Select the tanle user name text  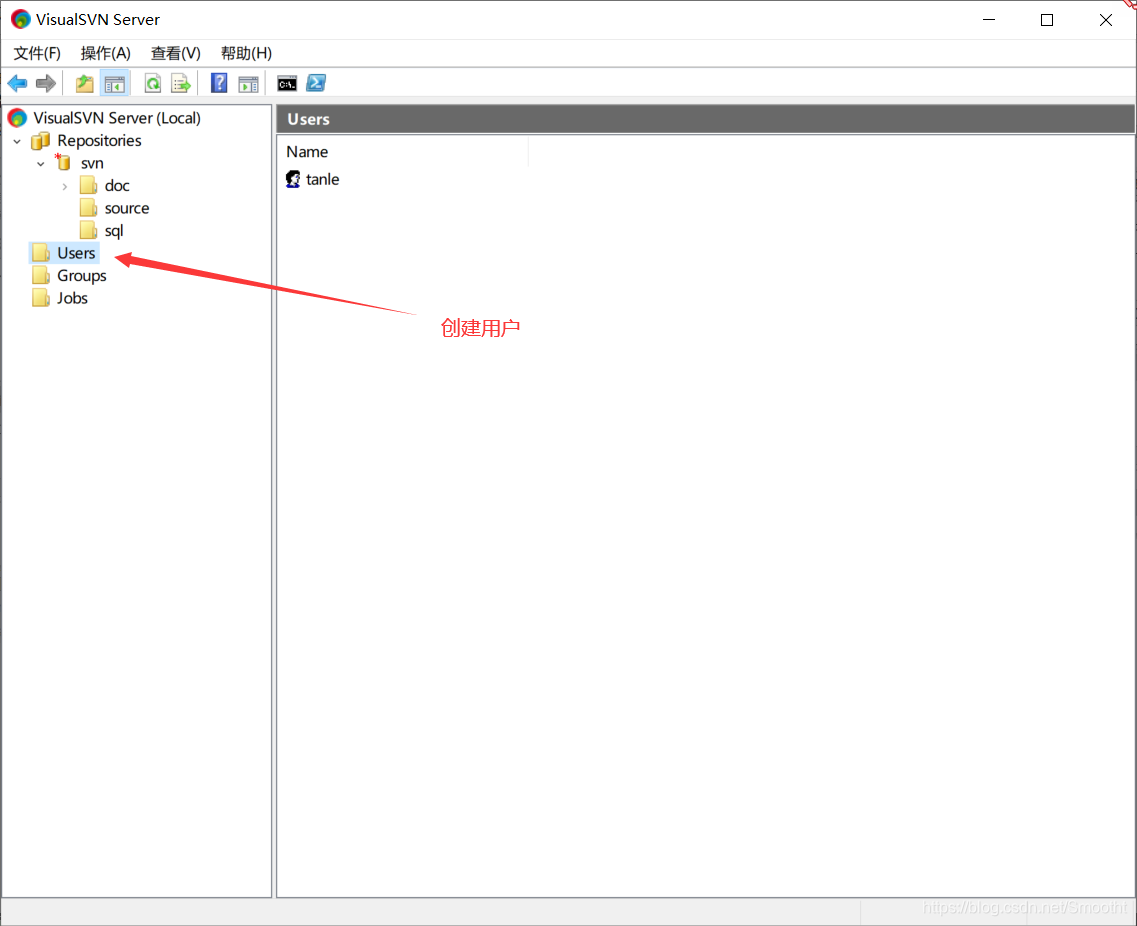coord(323,179)
